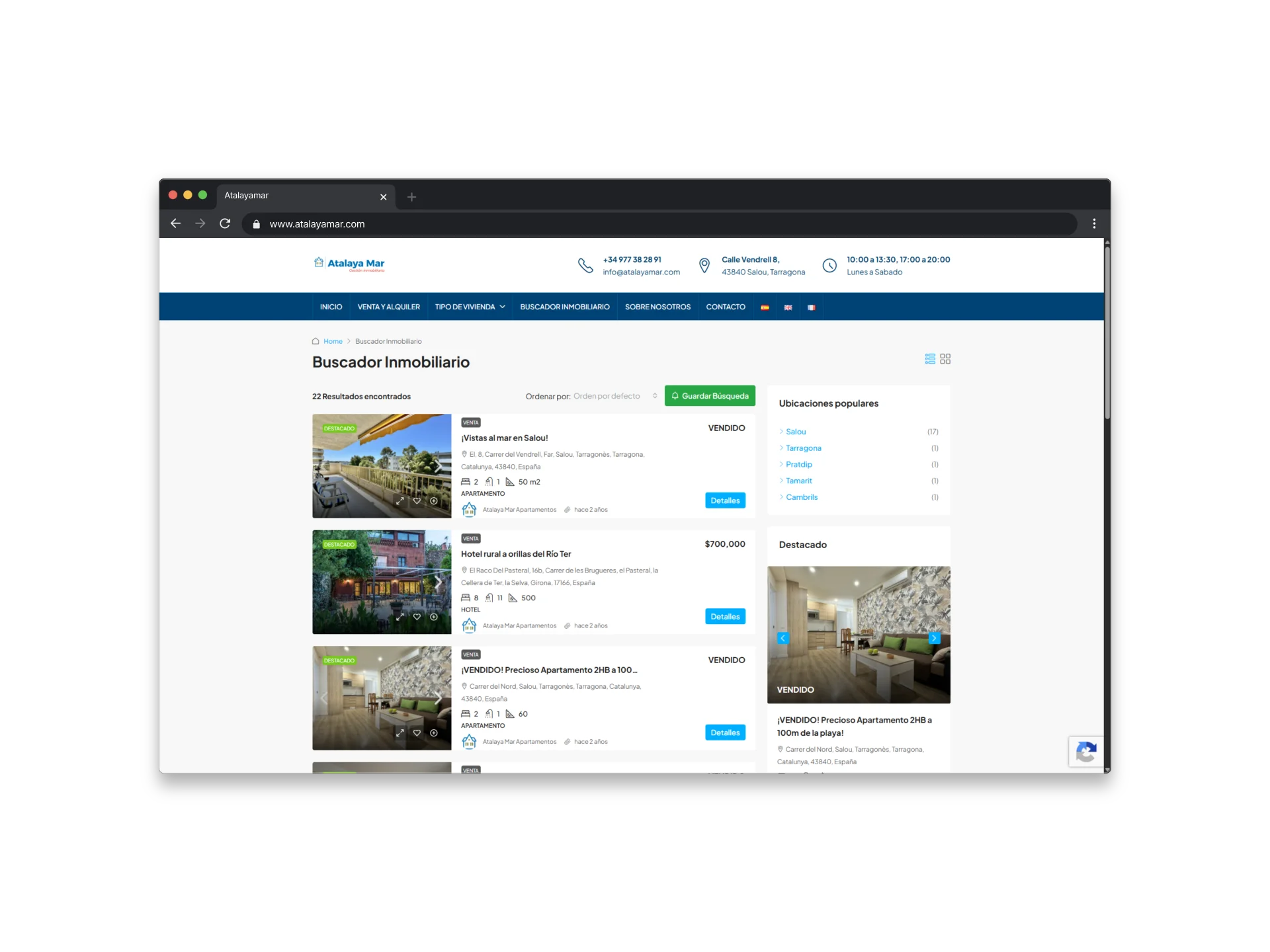Switch to grid view layout
This screenshot has width=1270, height=952.
pyautogui.click(x=945, y=359)
